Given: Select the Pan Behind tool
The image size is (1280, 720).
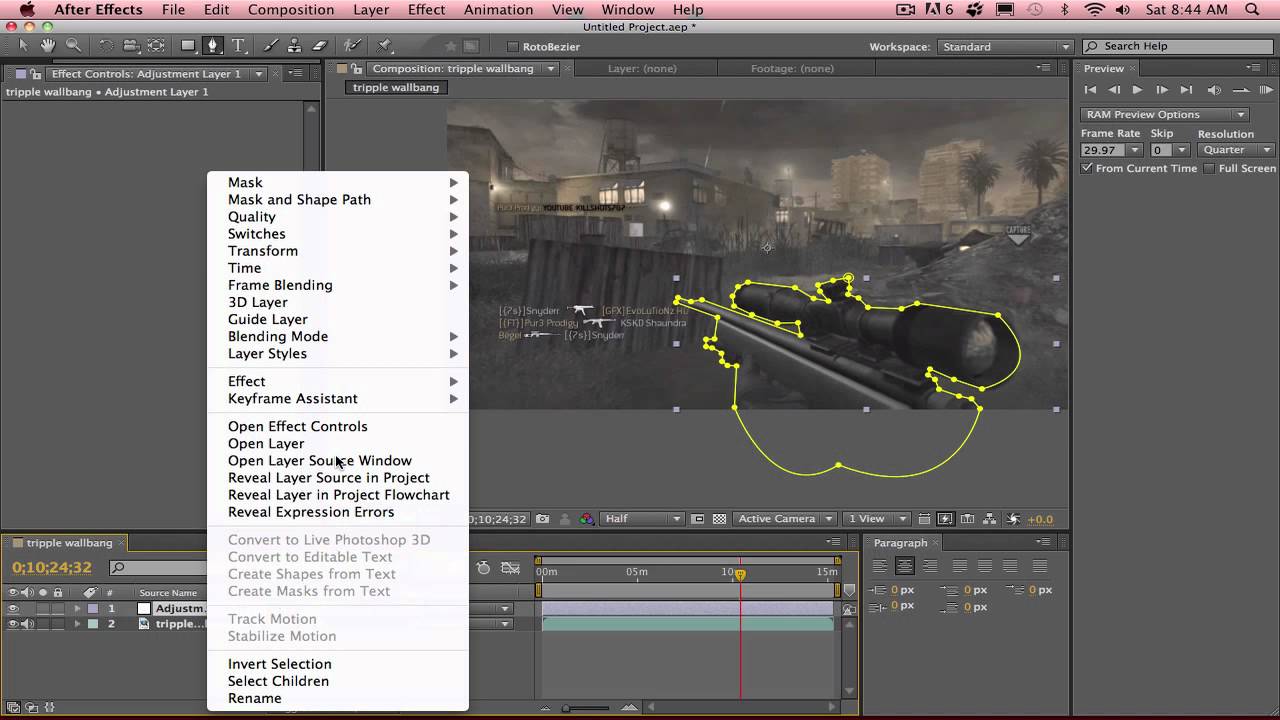Looking at the screenshot, I should pos(156,46).
